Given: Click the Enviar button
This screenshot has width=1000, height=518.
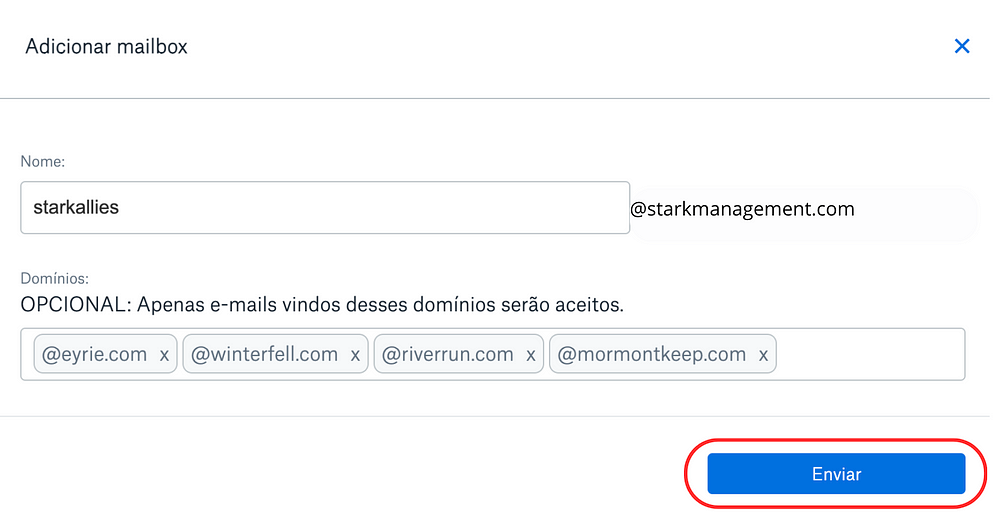Looking at the screenshot, I should [836, 474].
